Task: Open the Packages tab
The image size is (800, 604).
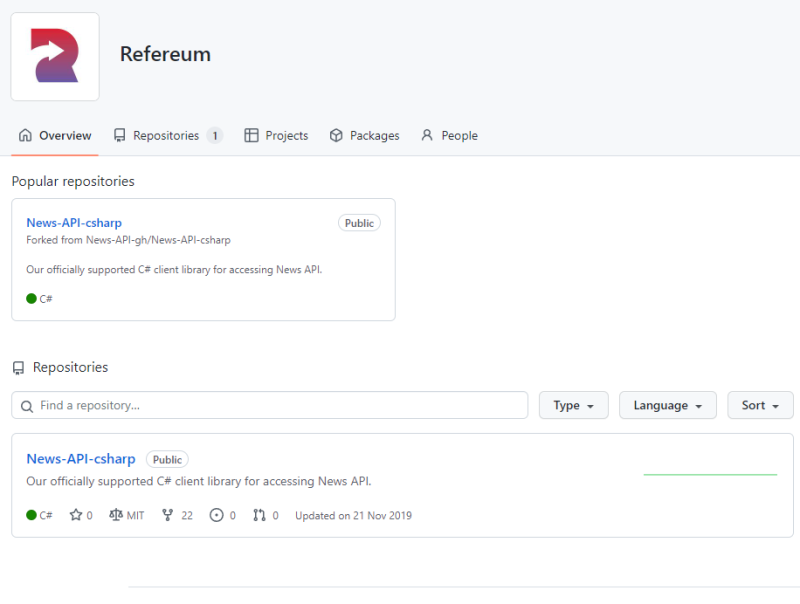Action: [x=364, y=136]
